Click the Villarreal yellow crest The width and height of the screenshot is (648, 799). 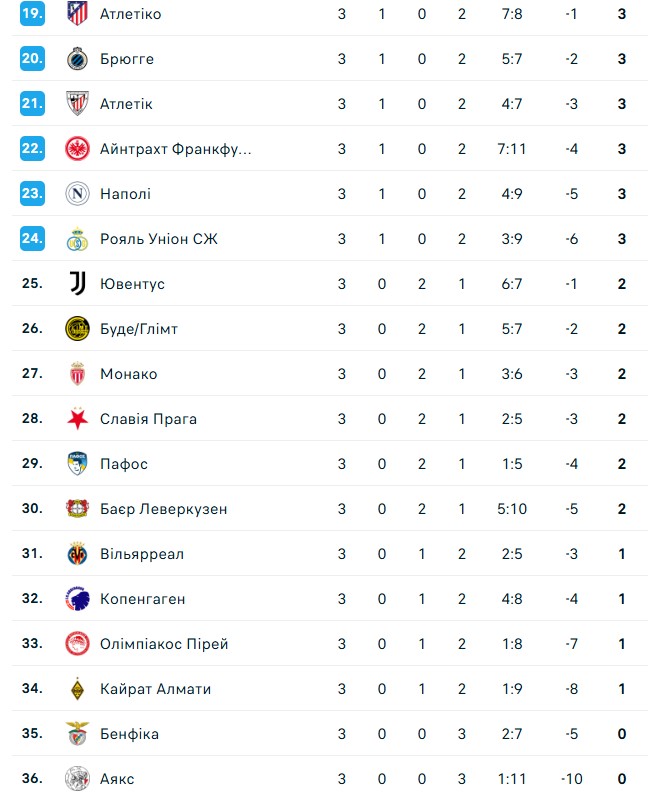point(77,554)
